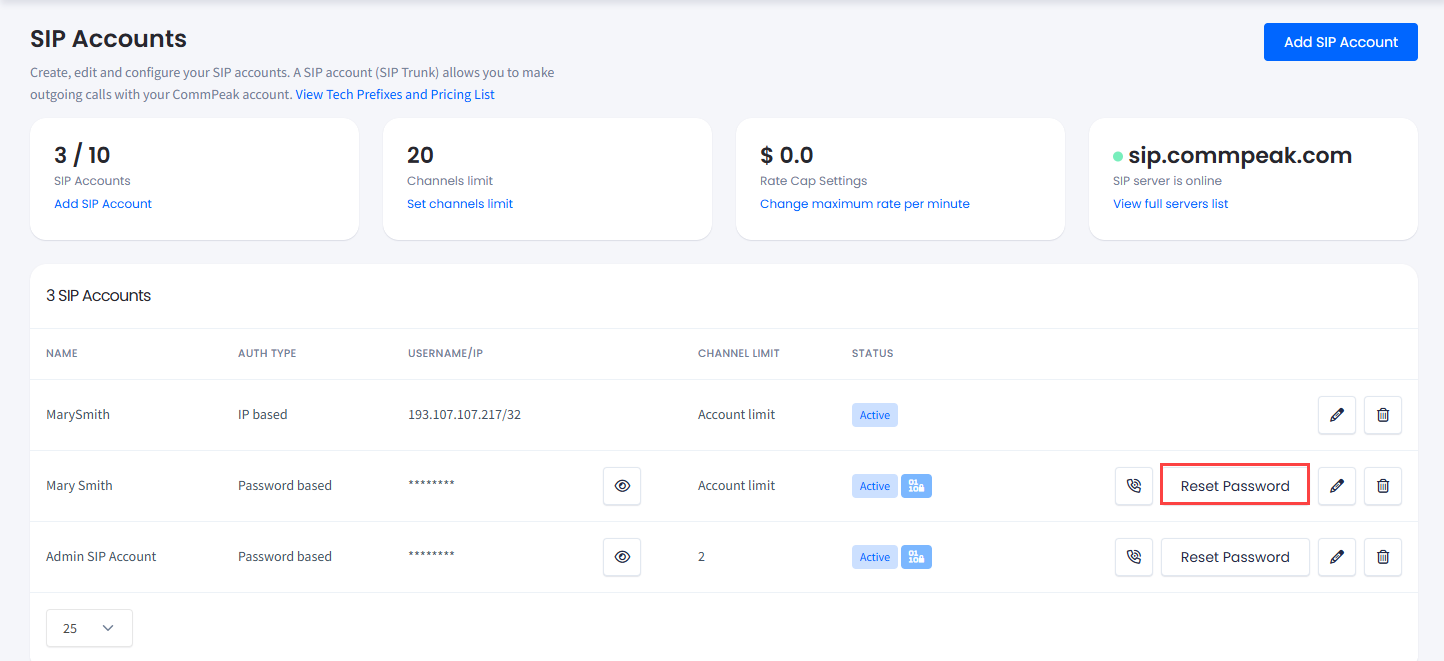
Task: Reset Mary Smith's password
Action: click(1234, 485)
